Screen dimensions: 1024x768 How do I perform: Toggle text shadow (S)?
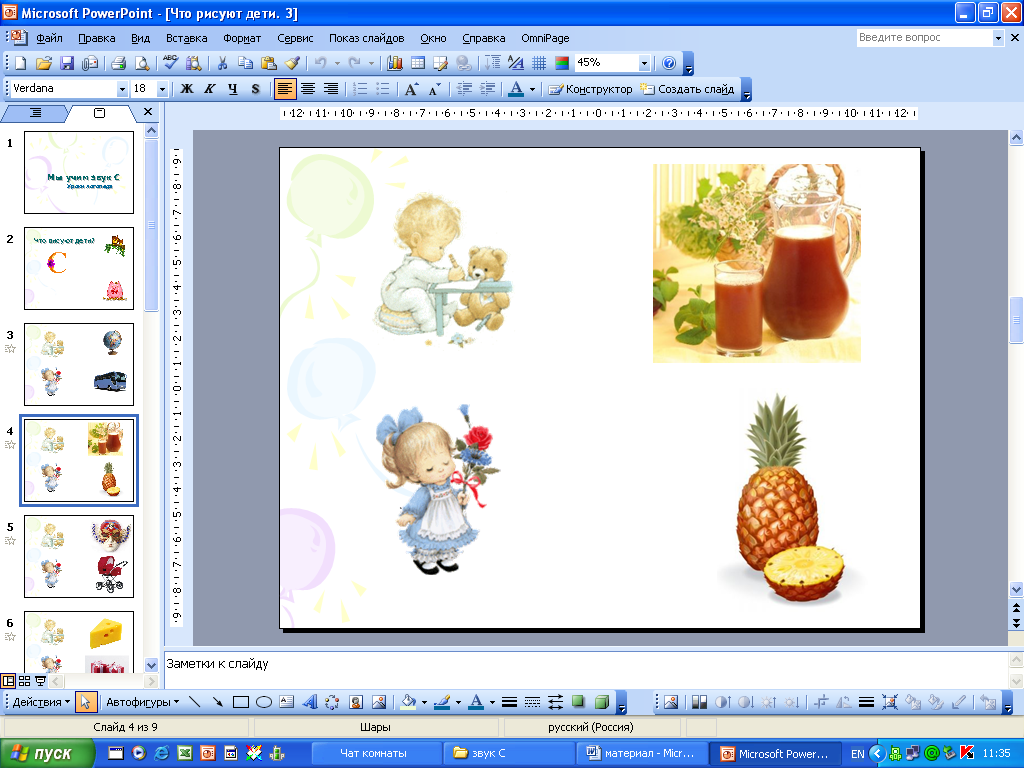pyautogui.click(x=255, y=89)
